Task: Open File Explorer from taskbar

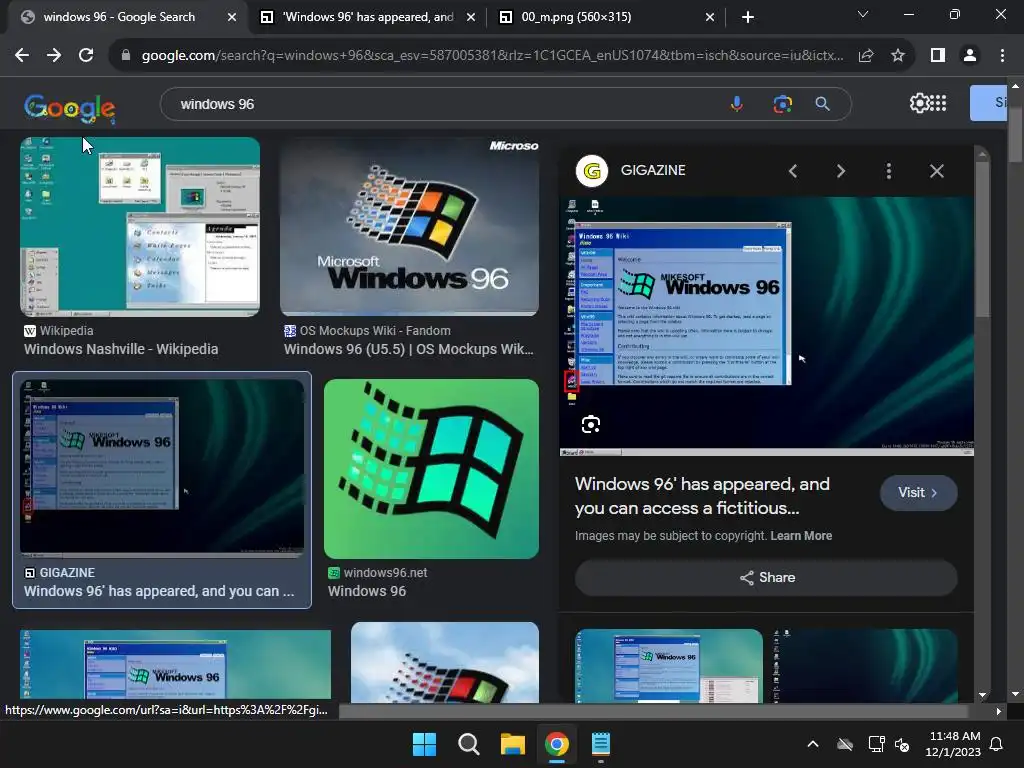Action: [x=513, y=744]
